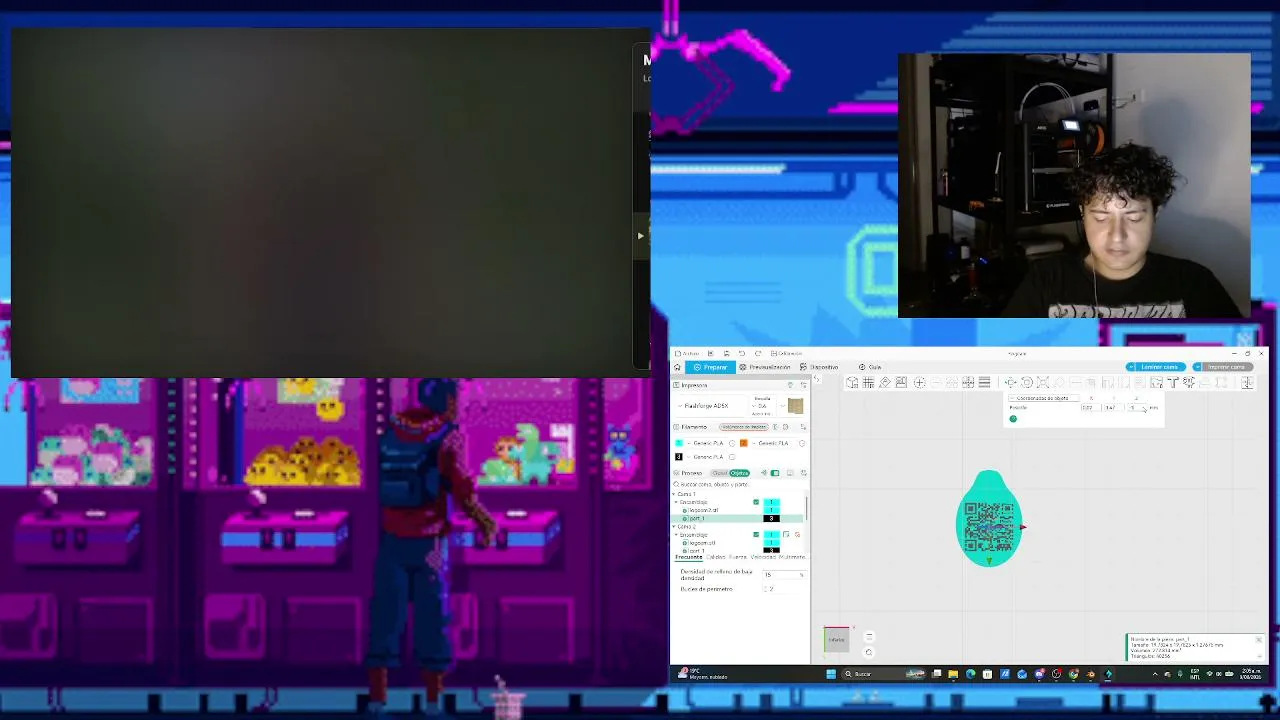This screenshot has height=720, width=1280.
Task: Click the edit icon next to filament 1
Action: point(732,443)
